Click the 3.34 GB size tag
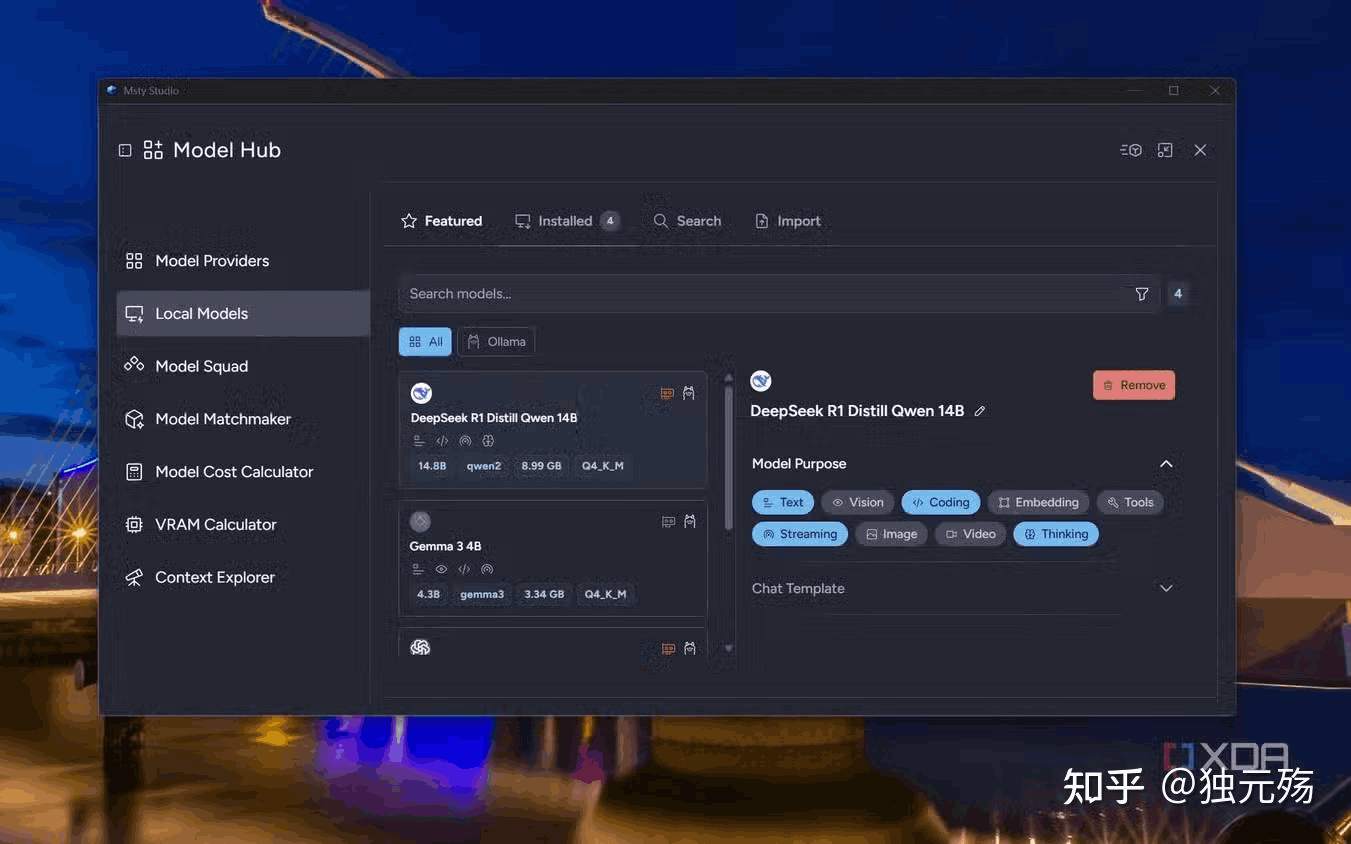 pyautogui.click(x=544, y=594)
